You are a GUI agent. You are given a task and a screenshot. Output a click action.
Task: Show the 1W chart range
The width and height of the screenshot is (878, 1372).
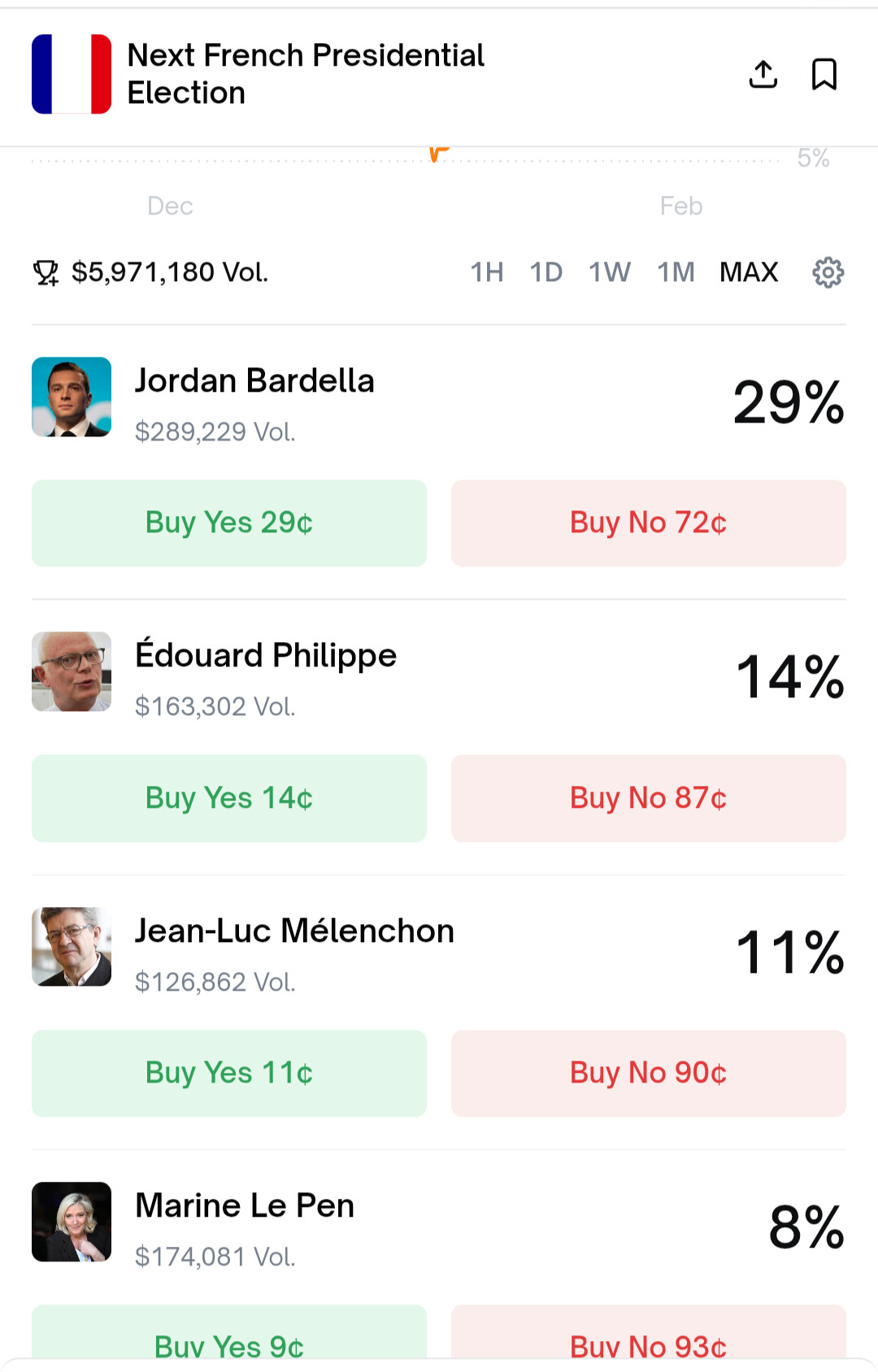coord(609,272)
